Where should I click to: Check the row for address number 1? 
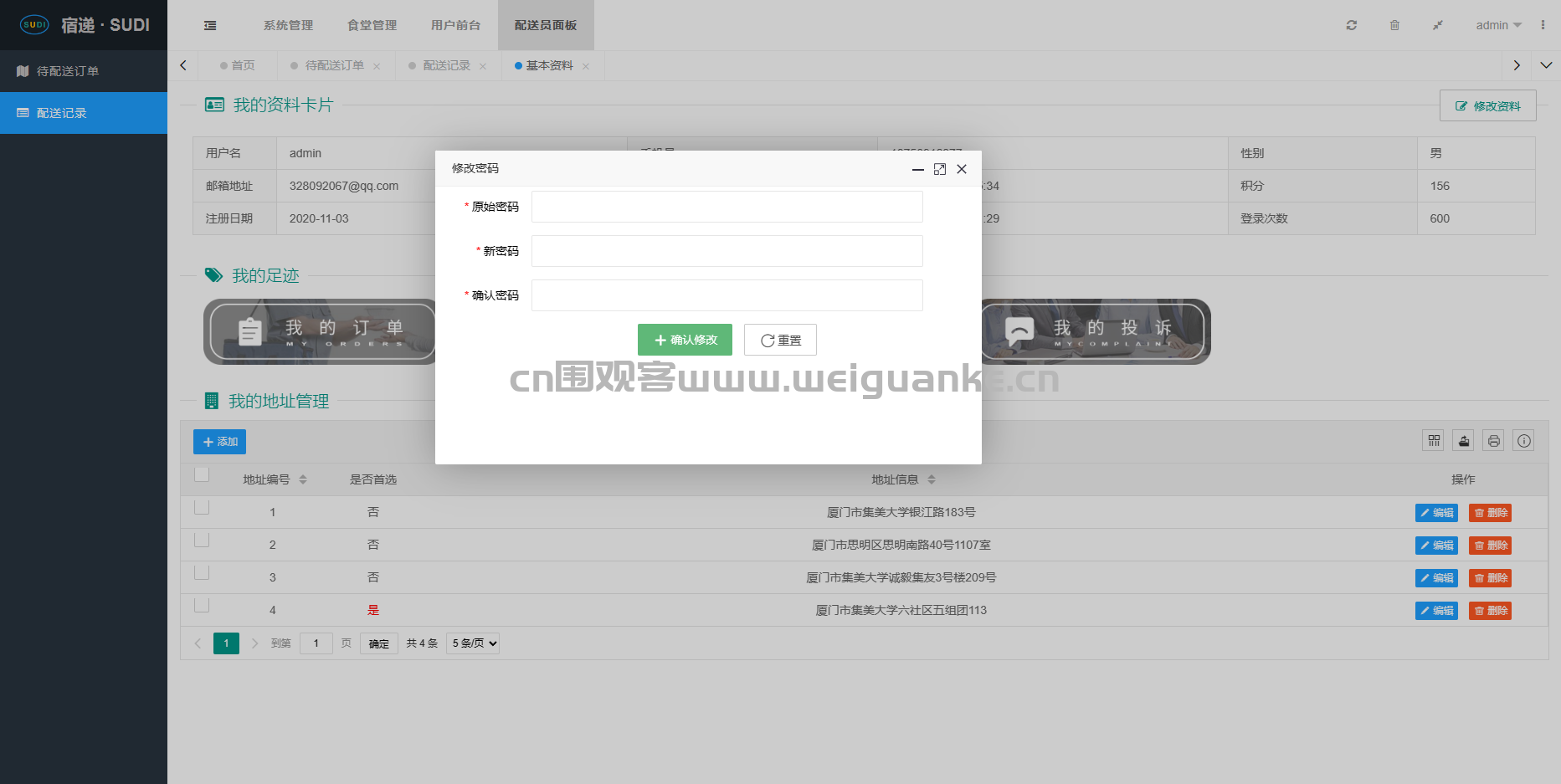pyautogui.click(x=202, y=508)
